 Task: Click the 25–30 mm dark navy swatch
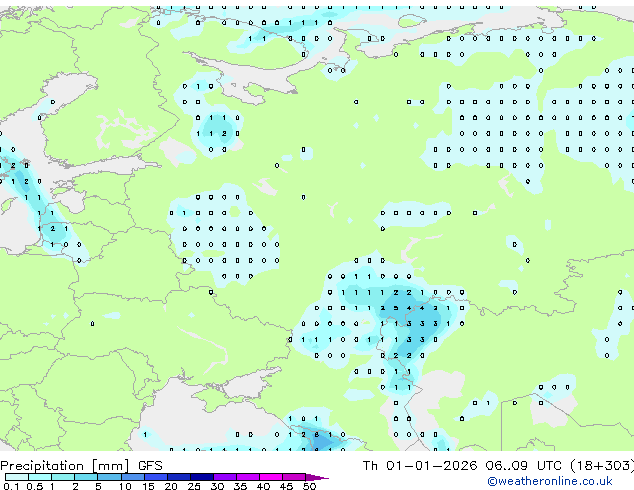[x=202, y=477]
